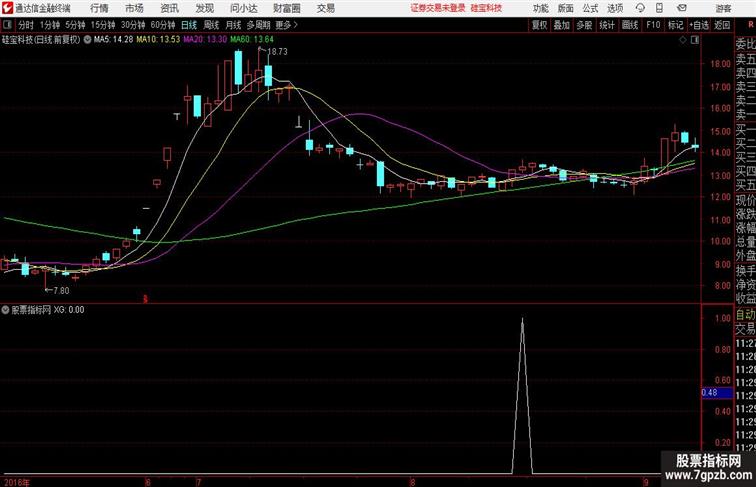
Task: Click the diamond icon at chart top right
Action: [x=683, y=40]
